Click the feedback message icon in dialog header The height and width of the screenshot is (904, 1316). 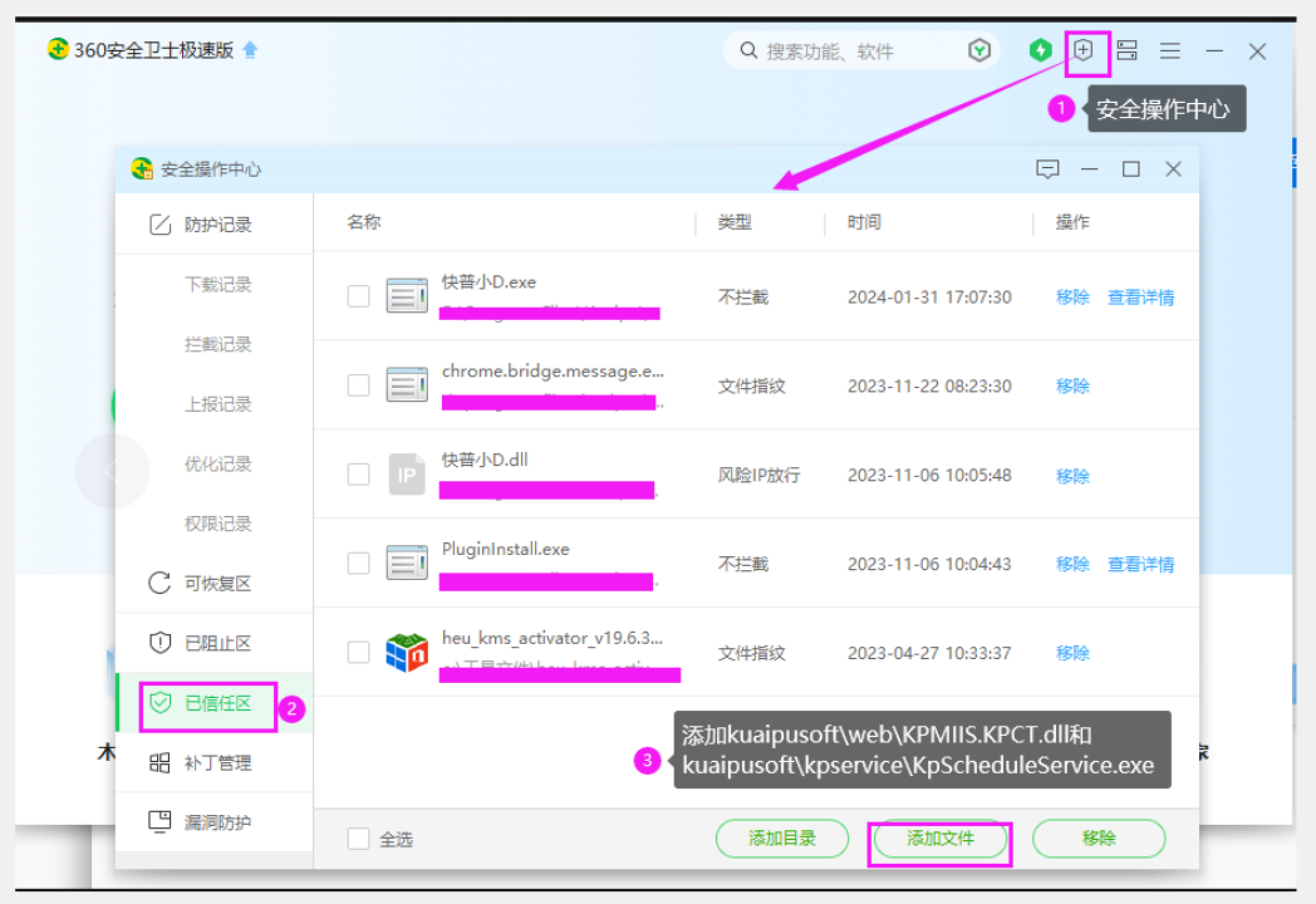coord(1047,169)
